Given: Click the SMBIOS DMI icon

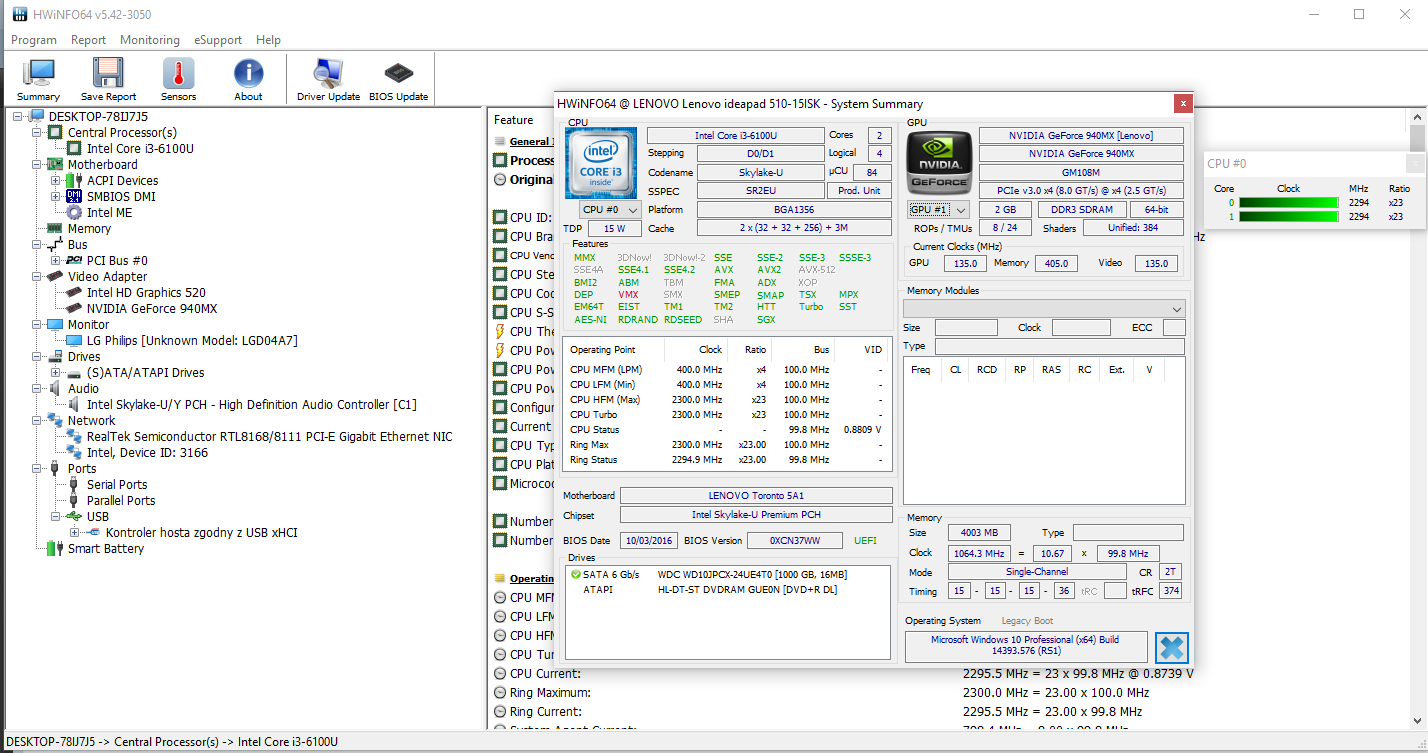Looking at the screenshot, I should (74, 197).
